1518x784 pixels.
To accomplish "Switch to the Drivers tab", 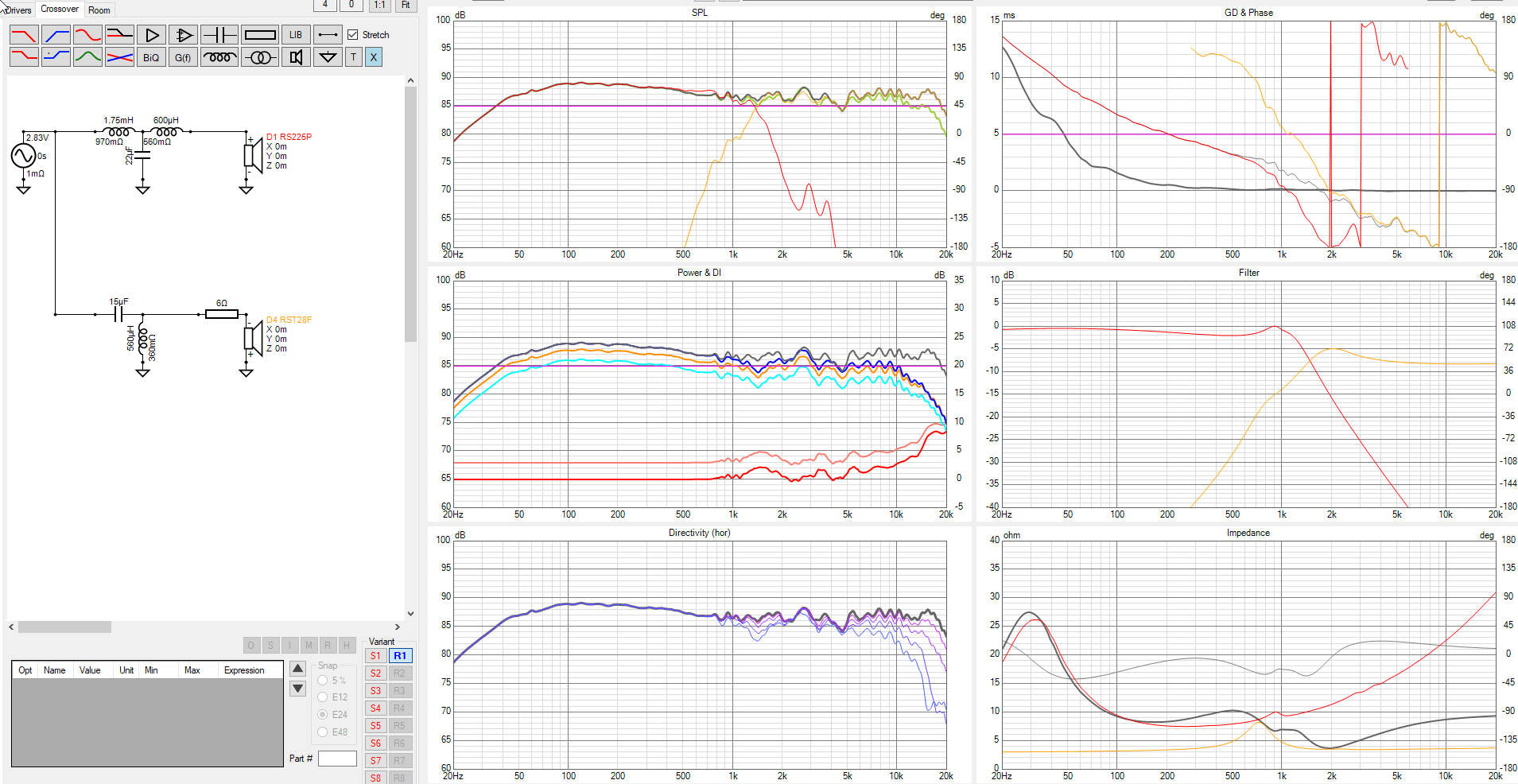I will (18, 10).
